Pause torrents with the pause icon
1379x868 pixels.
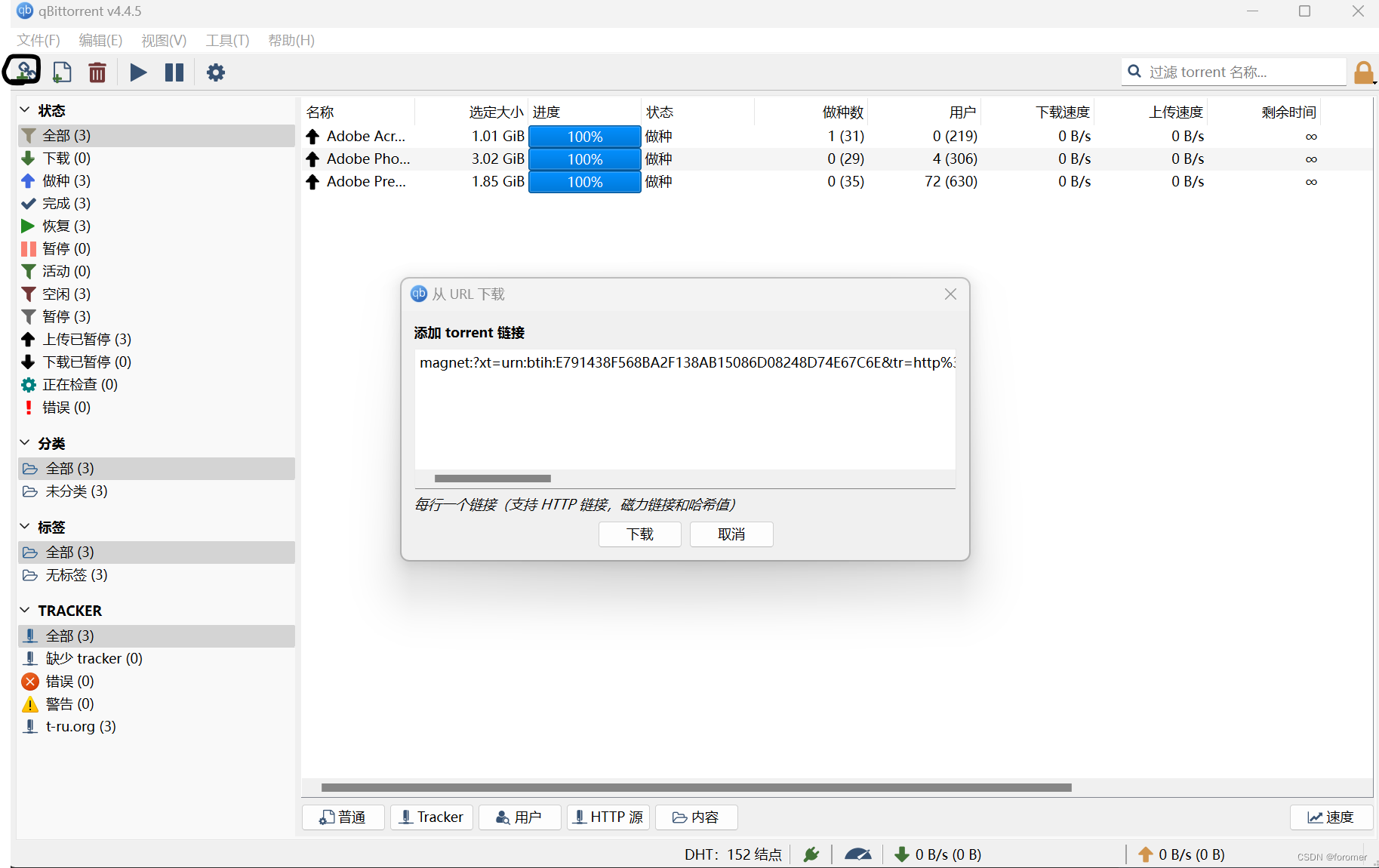[x=174, y=72]
